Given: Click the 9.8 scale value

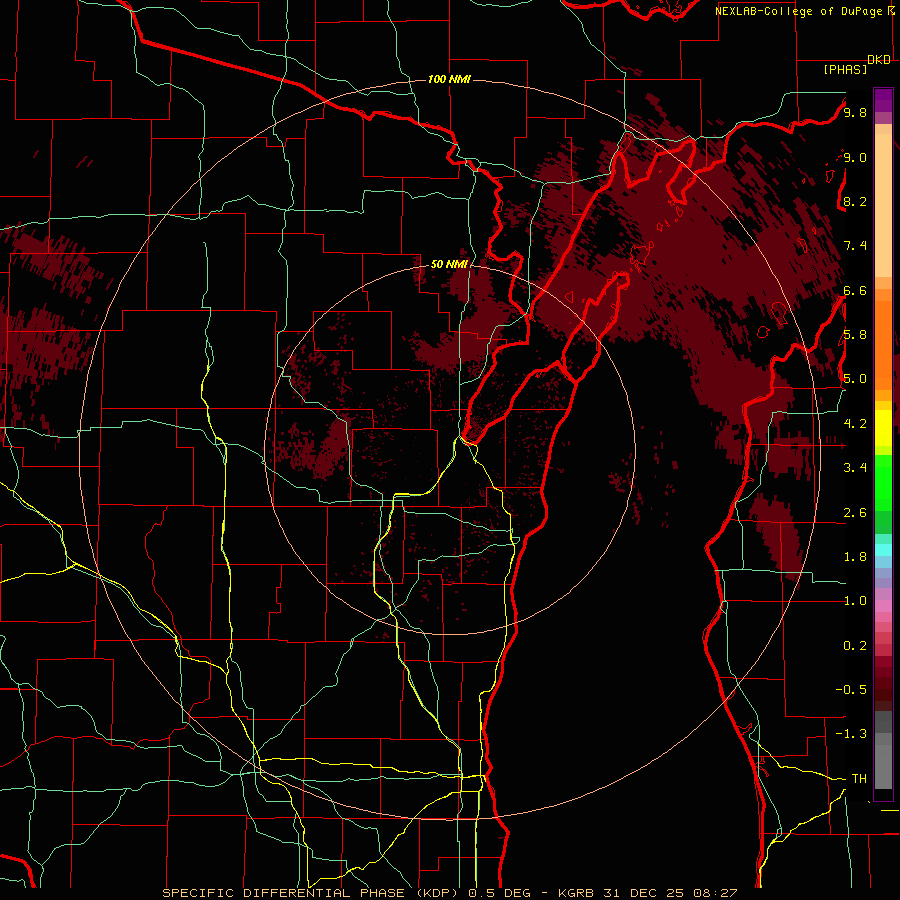Looking at the screenshot, I should pyautogui.click(x=855, y=112).
